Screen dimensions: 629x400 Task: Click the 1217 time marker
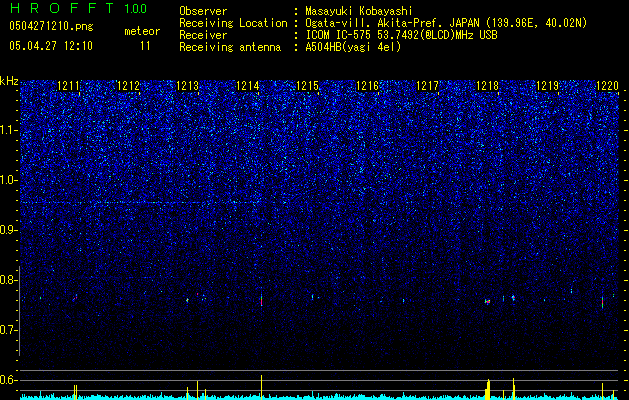pos(428,85)
